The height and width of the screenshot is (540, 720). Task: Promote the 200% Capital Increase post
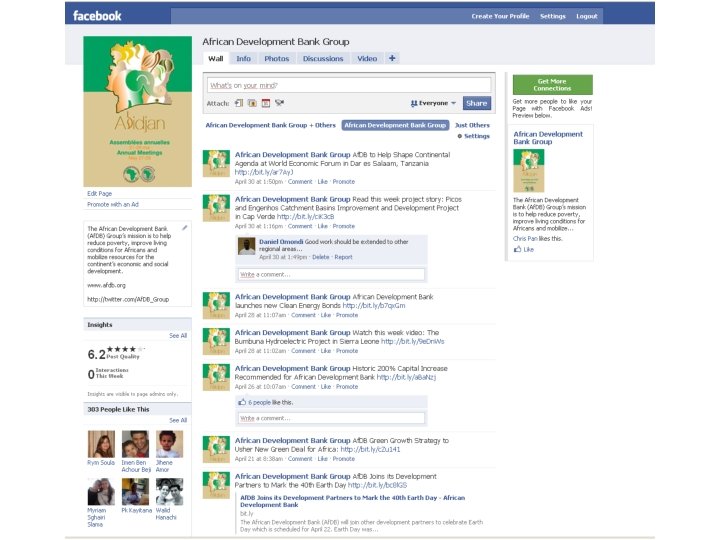(x=347, y=387)
